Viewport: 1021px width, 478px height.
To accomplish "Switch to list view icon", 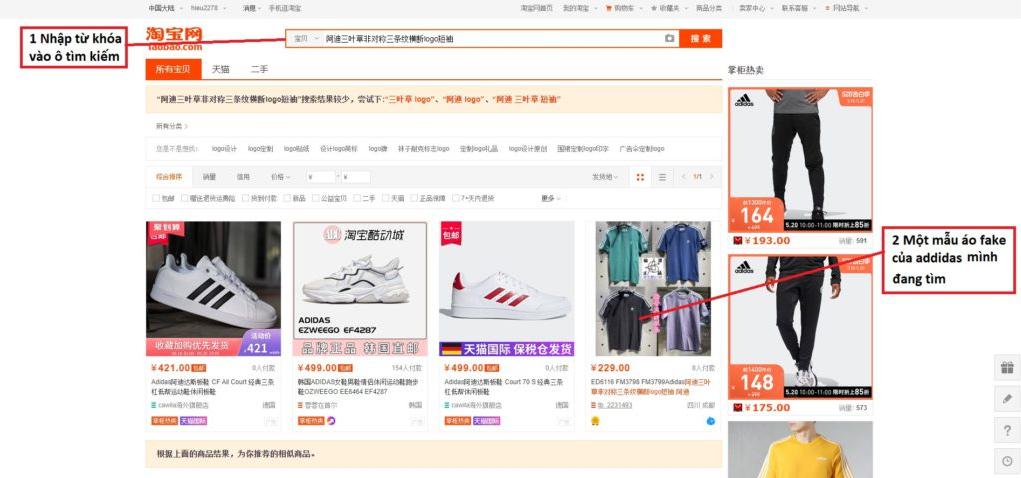I will (x=662, y=177).
